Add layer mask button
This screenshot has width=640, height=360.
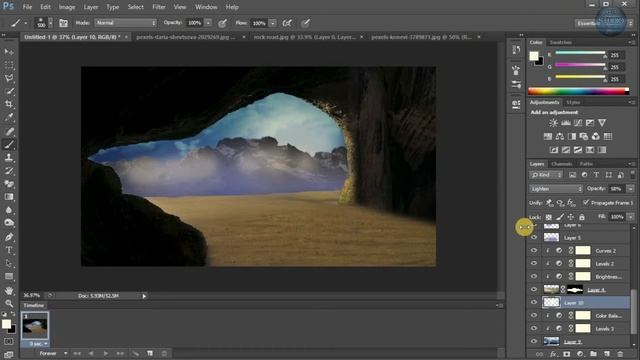[x=567, y=354]
